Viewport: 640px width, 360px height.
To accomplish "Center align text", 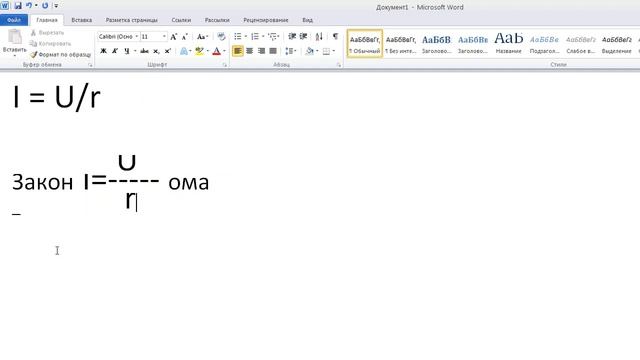I will pos(249,51).
